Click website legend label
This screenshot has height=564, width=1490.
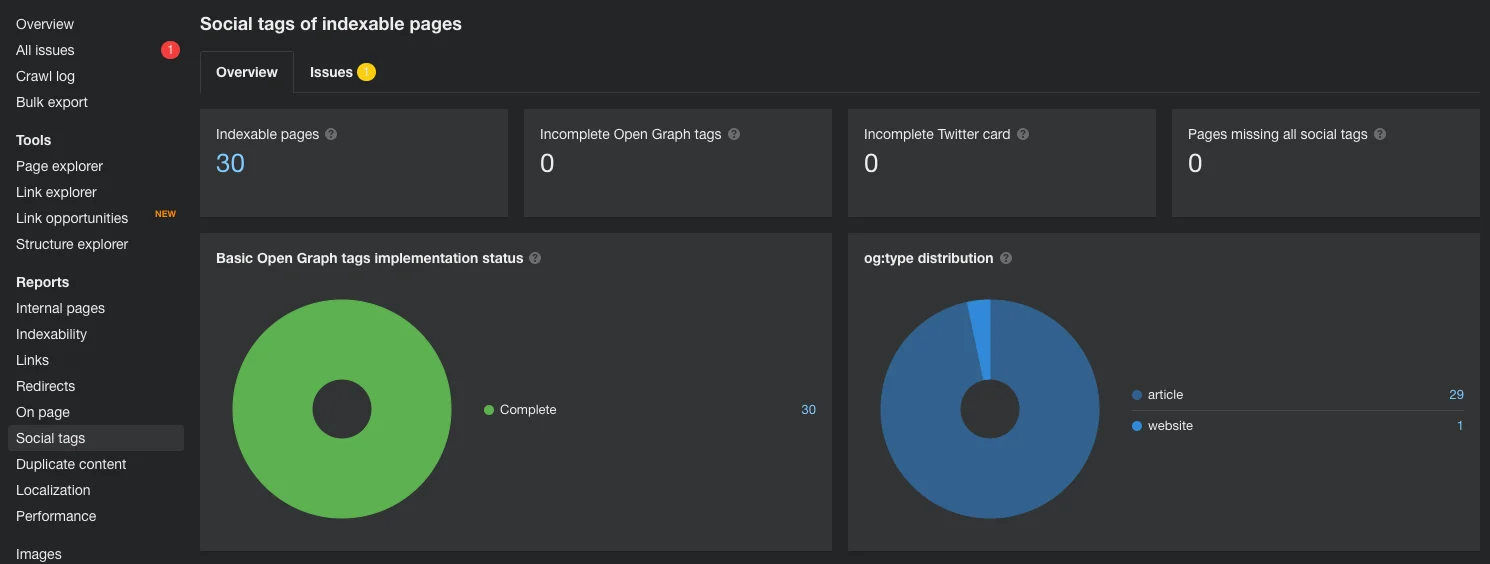click(x=1170, y=426)
